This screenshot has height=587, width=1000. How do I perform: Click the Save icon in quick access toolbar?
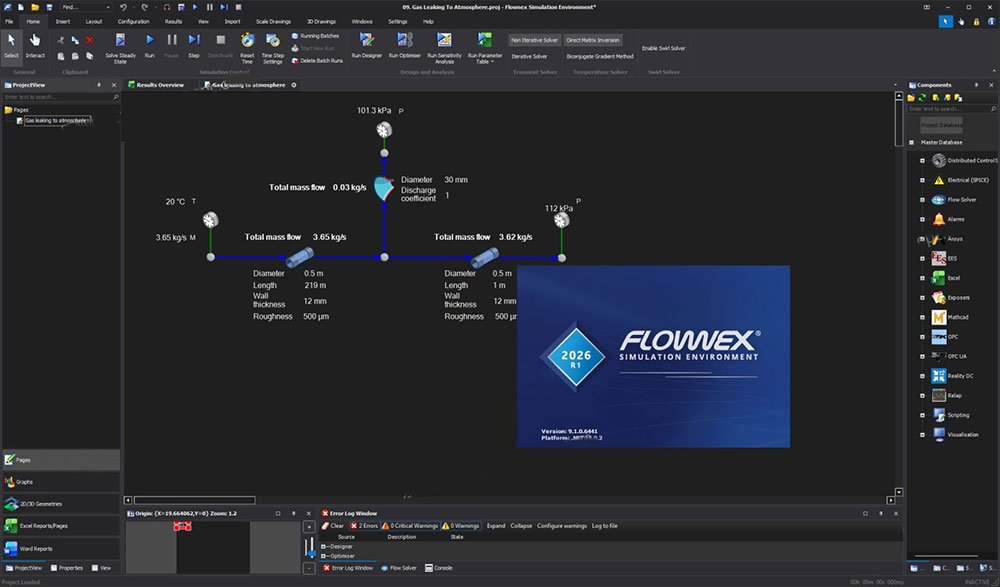pos(49,7)
